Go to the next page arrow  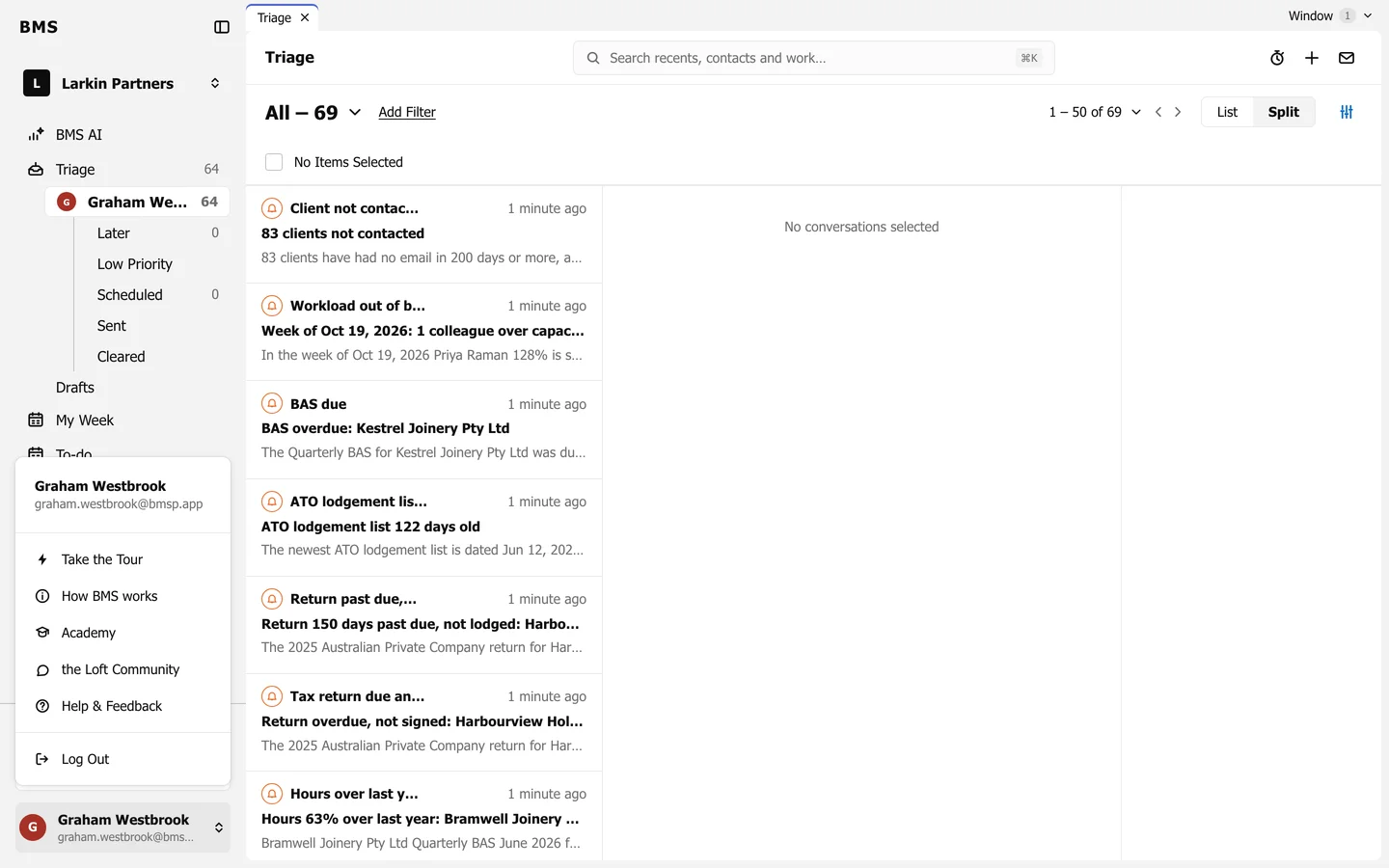[1178, 112]
